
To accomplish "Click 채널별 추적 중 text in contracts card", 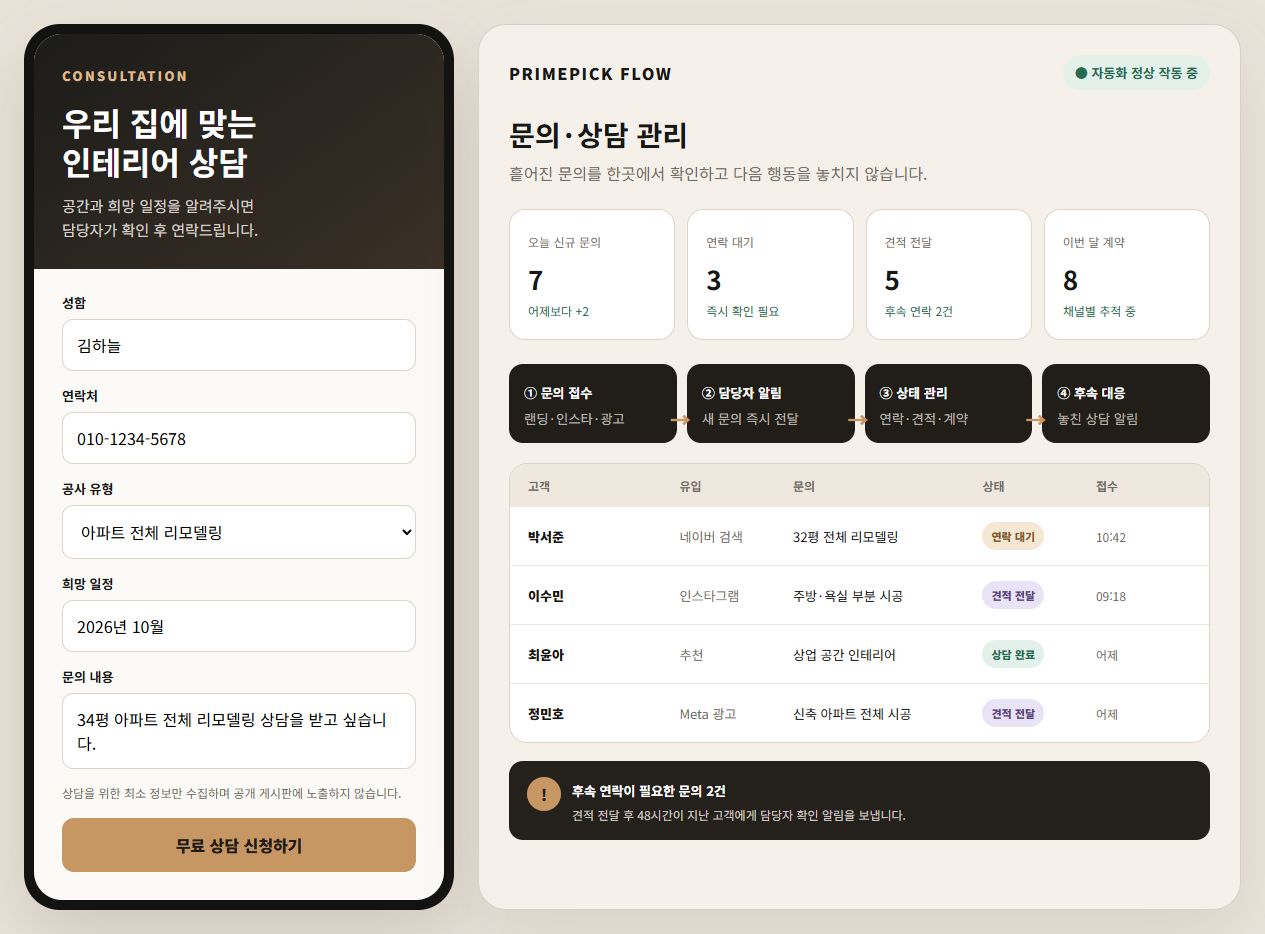I will tap(1099, 311).
